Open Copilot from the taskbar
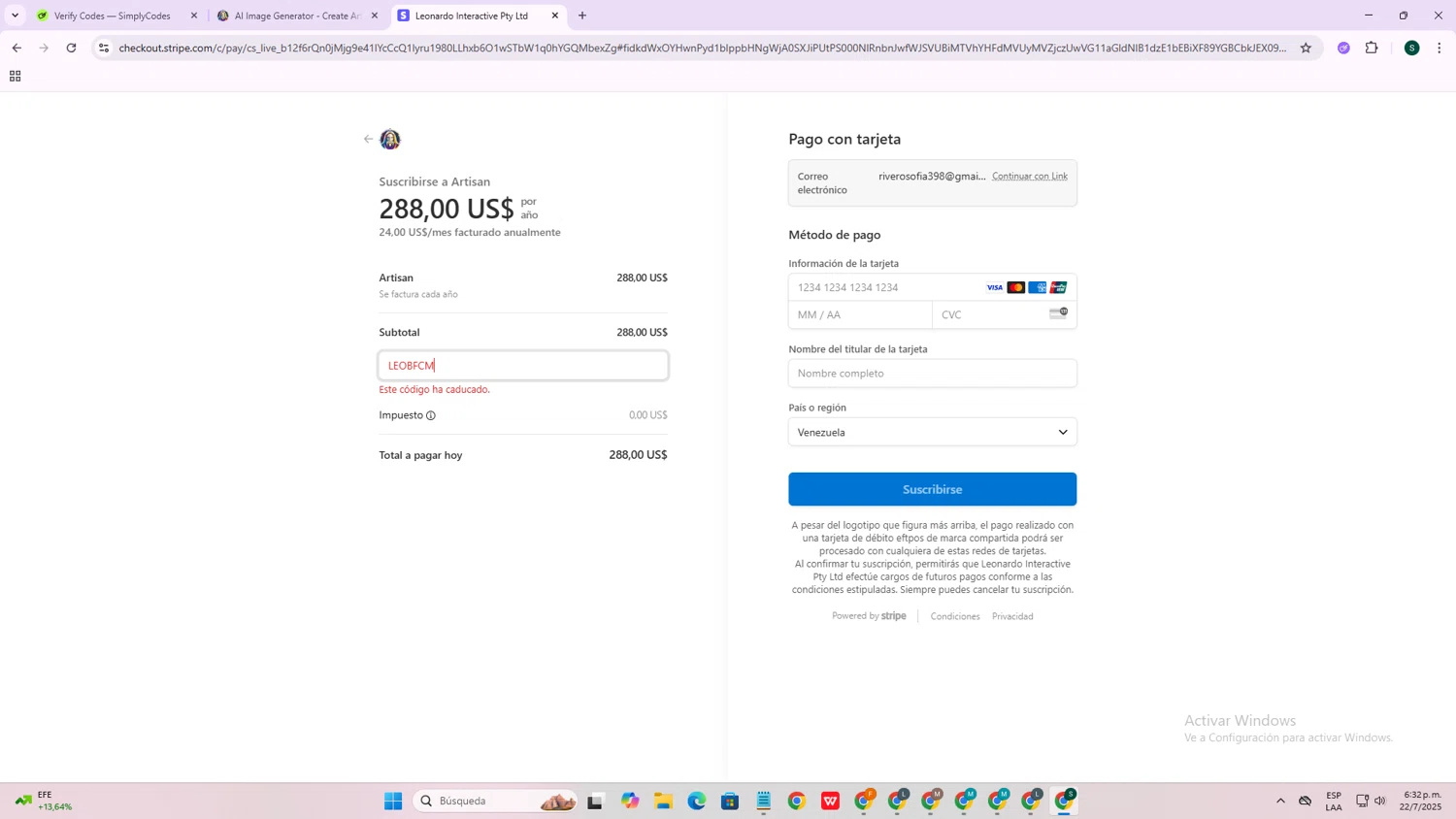 coord(630,801)
